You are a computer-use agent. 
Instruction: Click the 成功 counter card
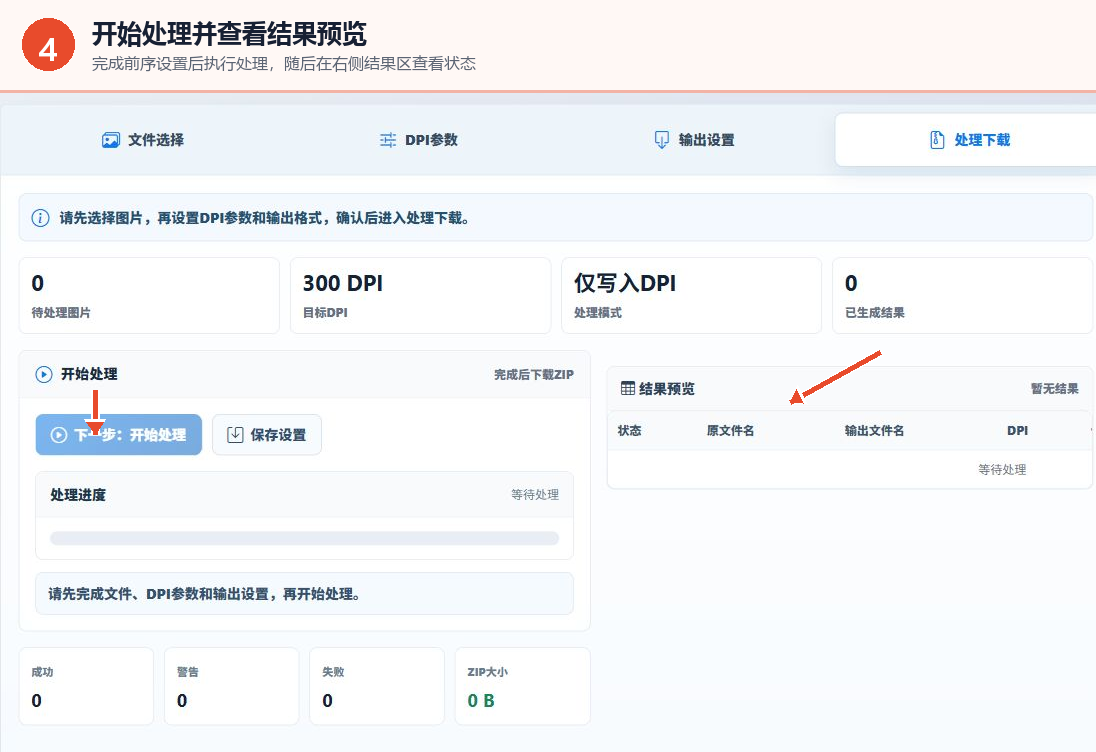click(86, 686)
